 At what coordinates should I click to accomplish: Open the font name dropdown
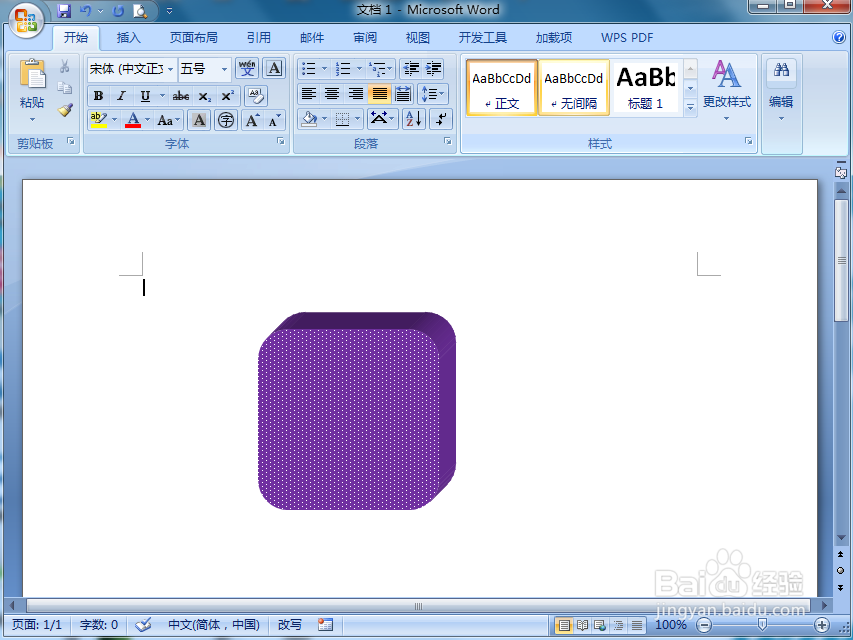click(170, 69)
